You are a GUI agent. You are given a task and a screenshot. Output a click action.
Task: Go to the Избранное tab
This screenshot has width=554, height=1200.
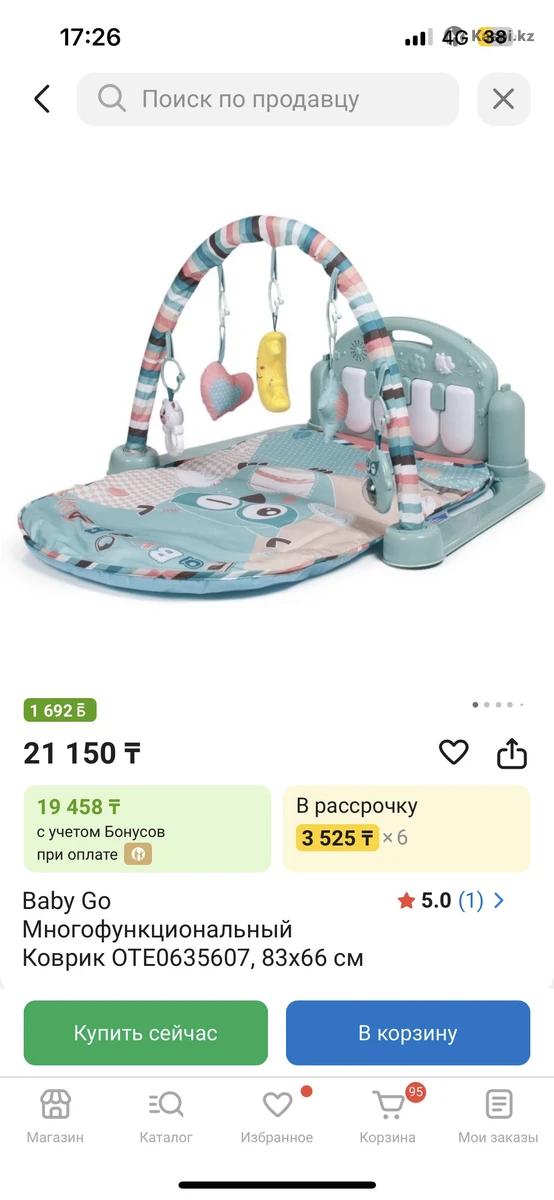[x=277, y=1117]
